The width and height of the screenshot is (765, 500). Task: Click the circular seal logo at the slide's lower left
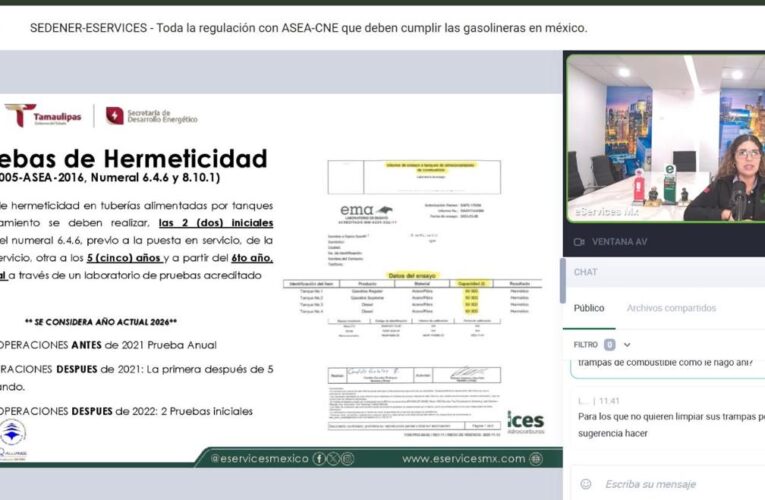coord(12,432)
